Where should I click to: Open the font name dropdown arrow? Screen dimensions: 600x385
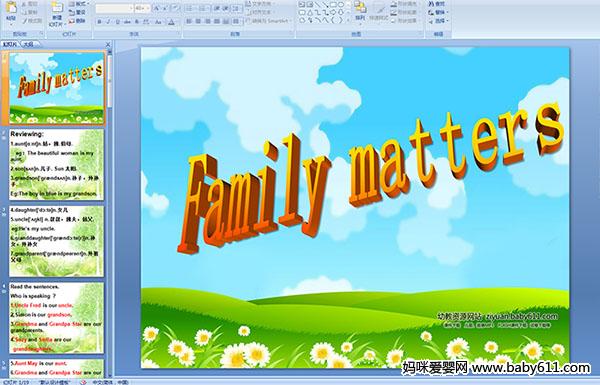(x=131, y=8)
